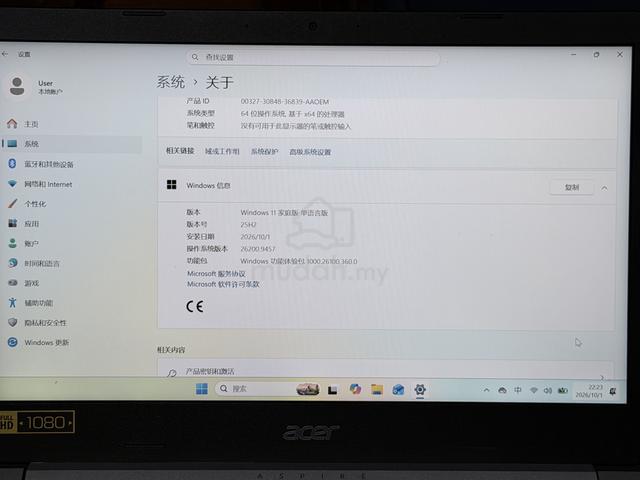The width and height of the screenshot is (640, 480).
Task: Open Task View in the taskbar
Action: point(333,390)
